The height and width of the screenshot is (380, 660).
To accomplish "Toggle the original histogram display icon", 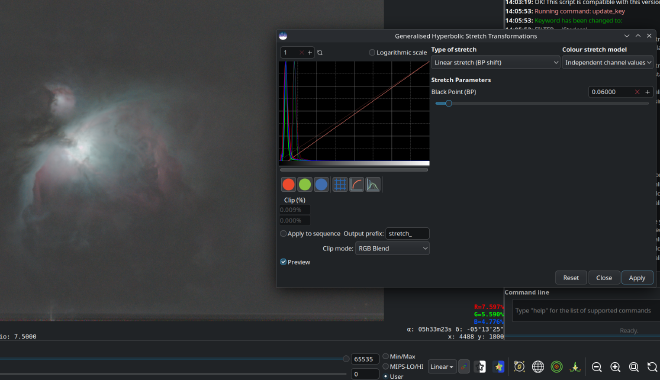I will 373,184.
